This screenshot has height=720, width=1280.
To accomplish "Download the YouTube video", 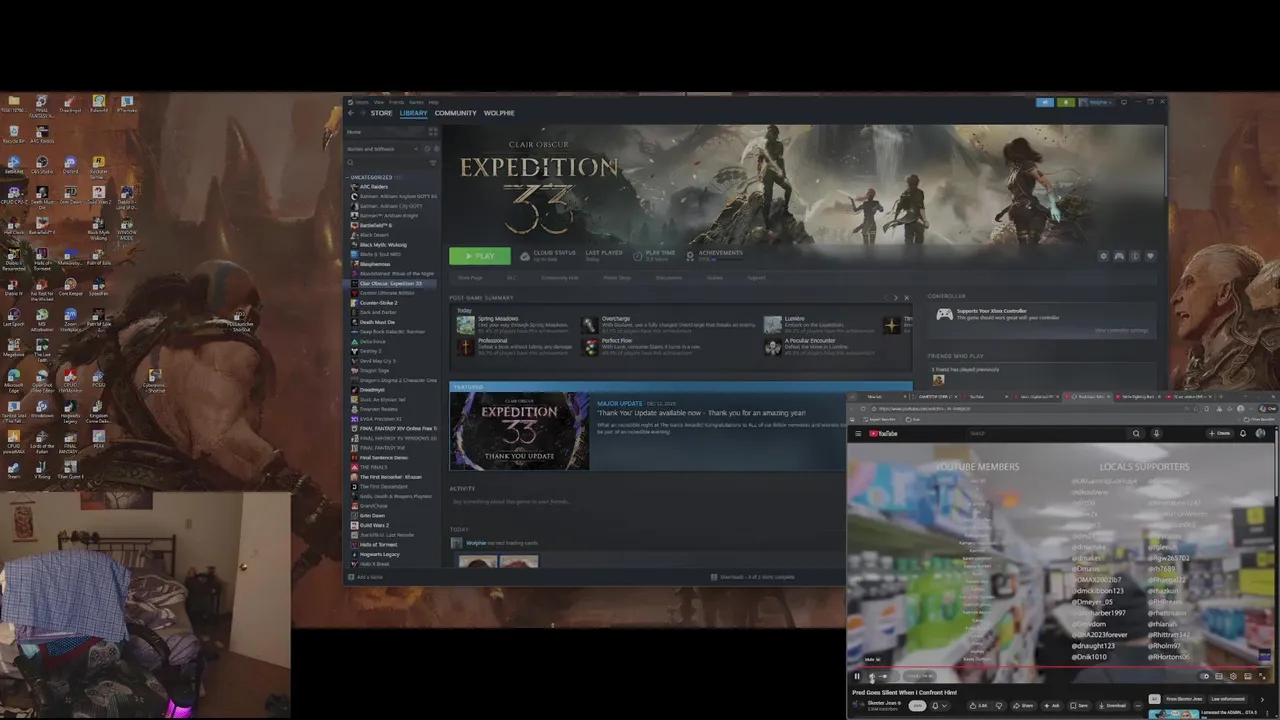I will point(1113,706).
